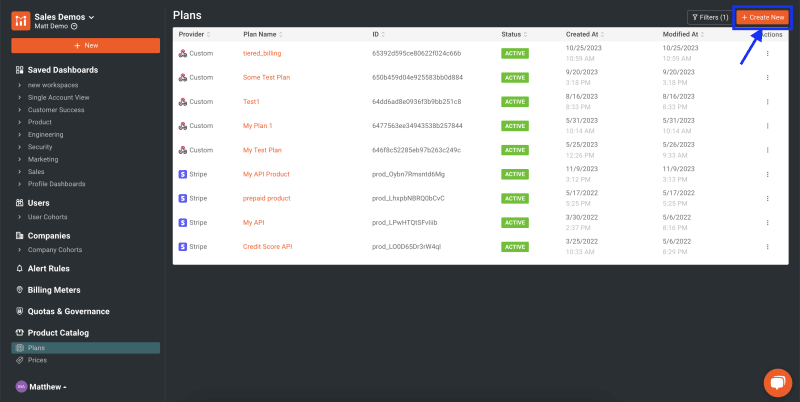
Task: Open the My API Product plan
Action: [x=266, y=174]
